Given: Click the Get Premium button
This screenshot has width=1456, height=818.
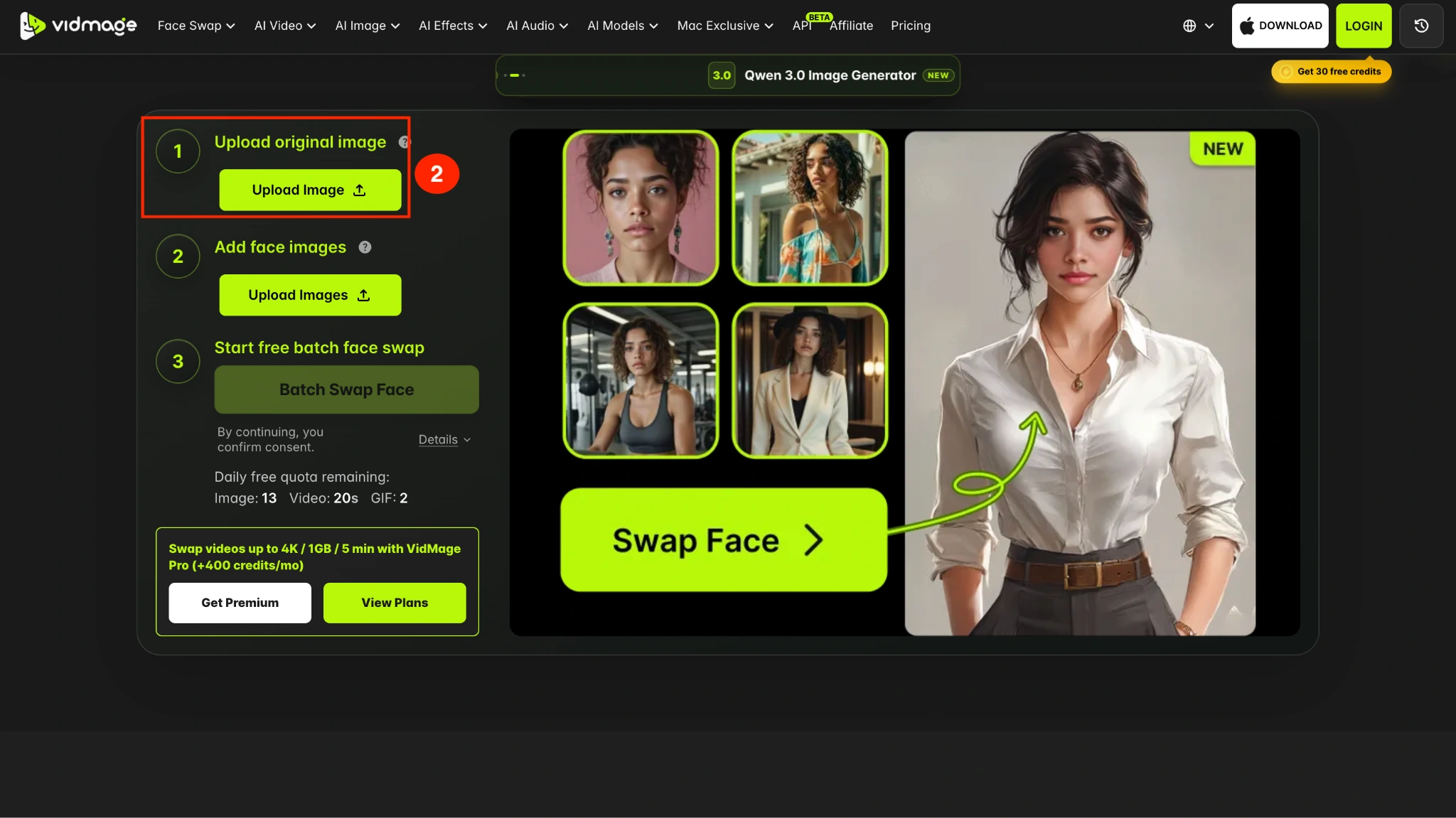Looking at the screenshot, I should (240, 603).
